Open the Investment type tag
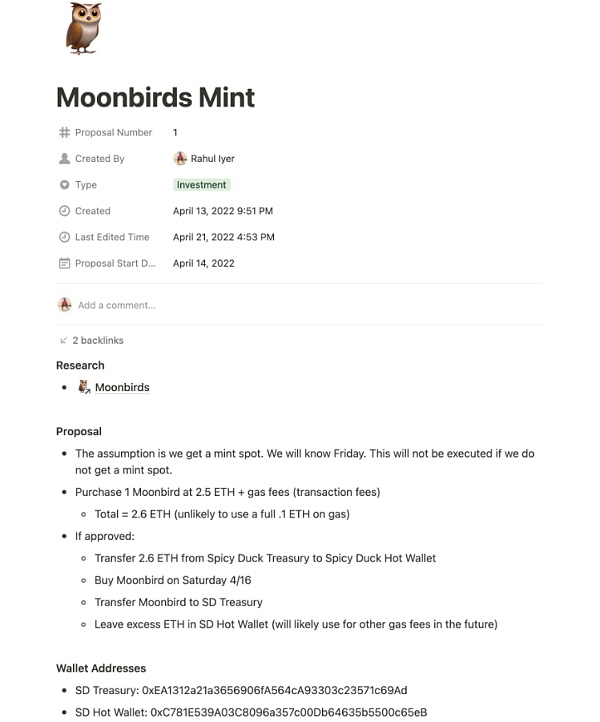Screen dimensions: 600x722 click(201, 185)
